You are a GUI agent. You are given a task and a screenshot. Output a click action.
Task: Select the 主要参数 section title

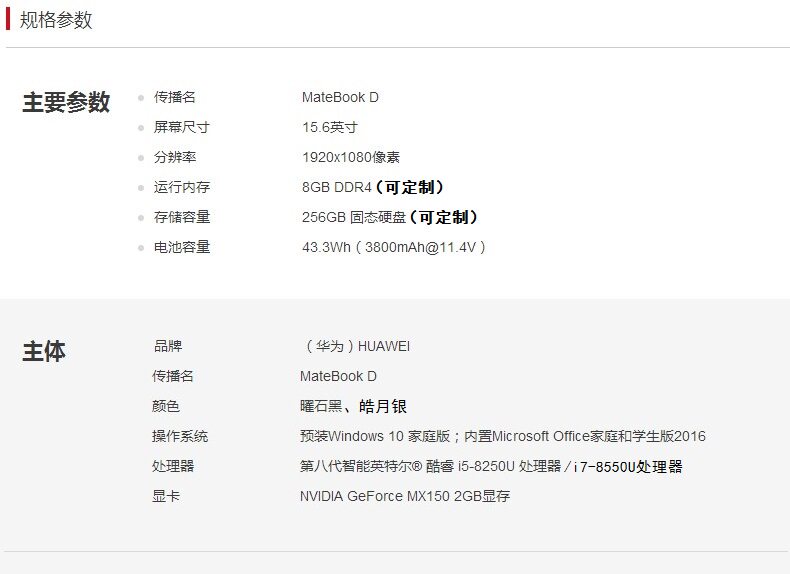coord(66,102)
